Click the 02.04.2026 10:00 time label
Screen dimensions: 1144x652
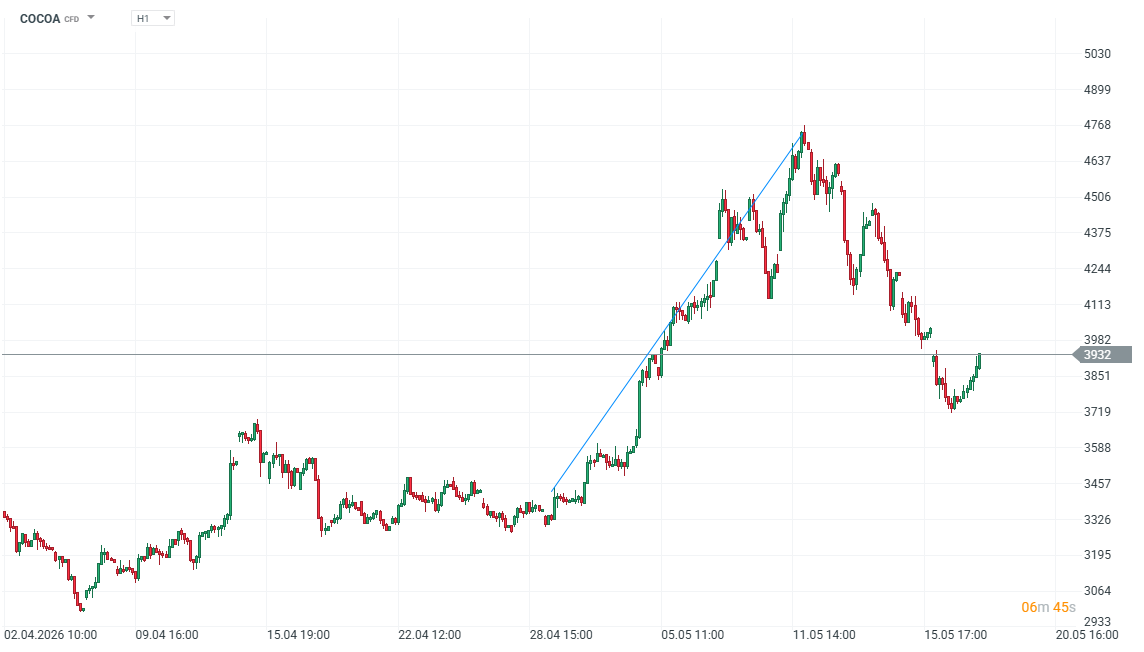point(50,634)
